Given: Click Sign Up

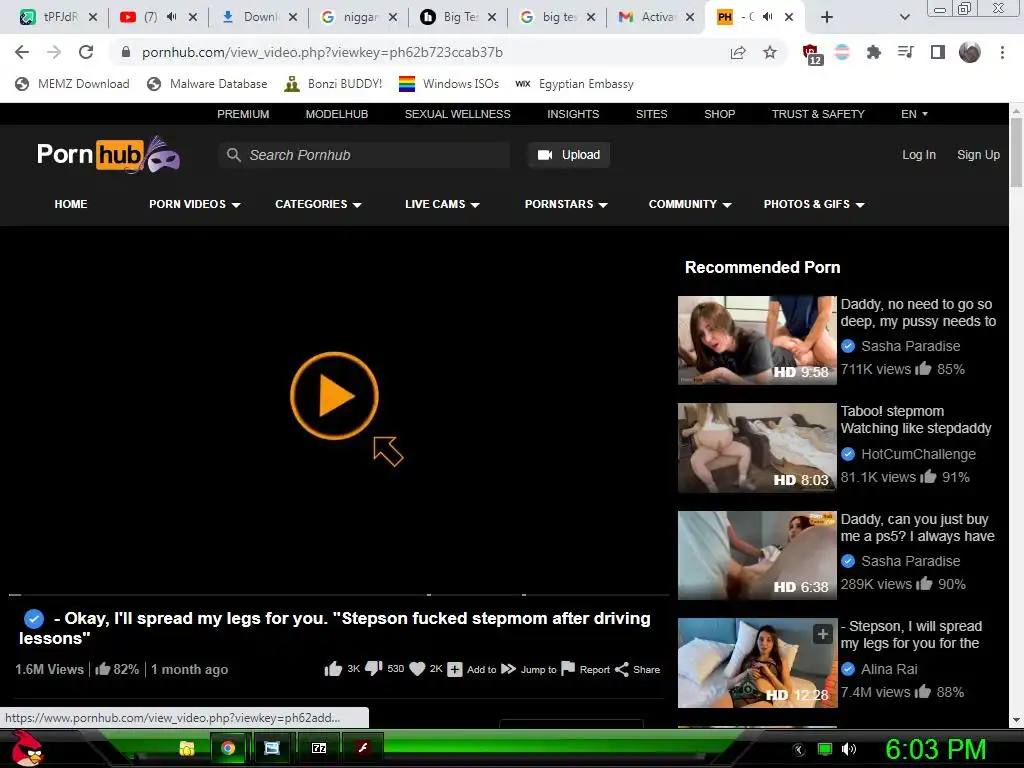Looking at the screenshot, I should tap(978, 155).
